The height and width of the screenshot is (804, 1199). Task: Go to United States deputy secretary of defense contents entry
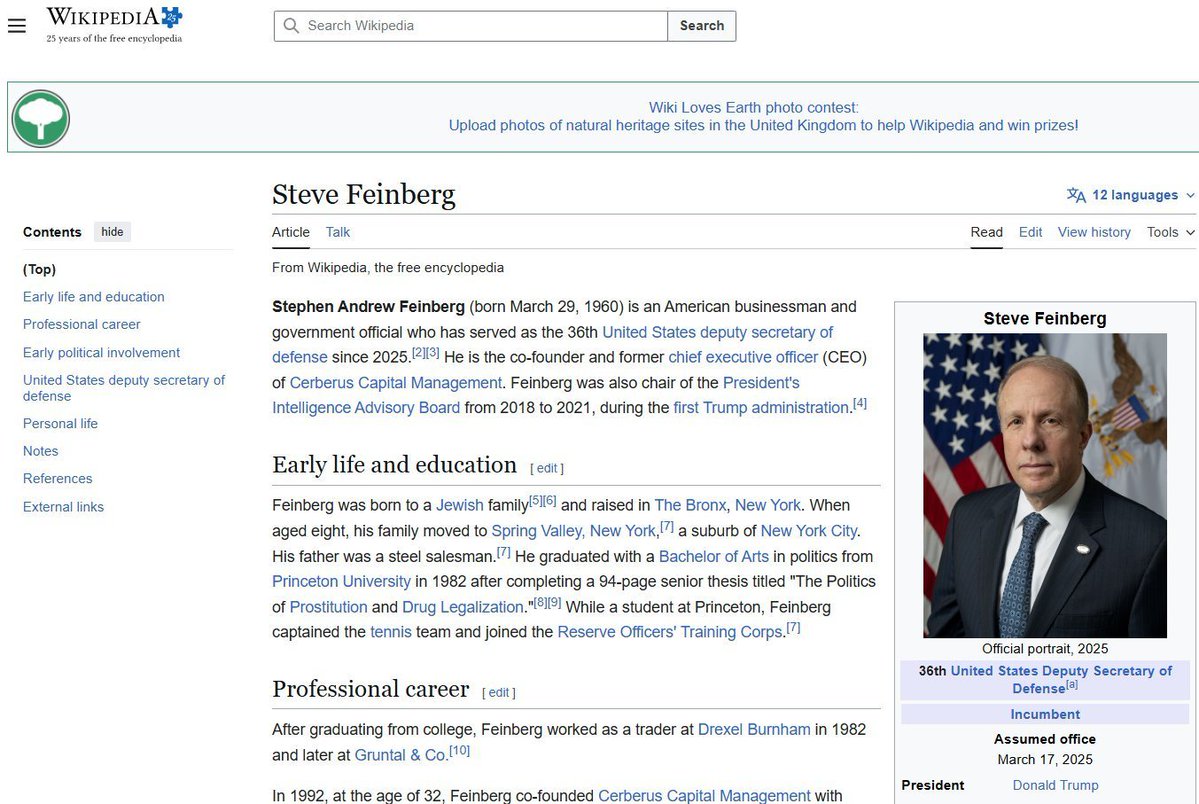coord(124,388)
